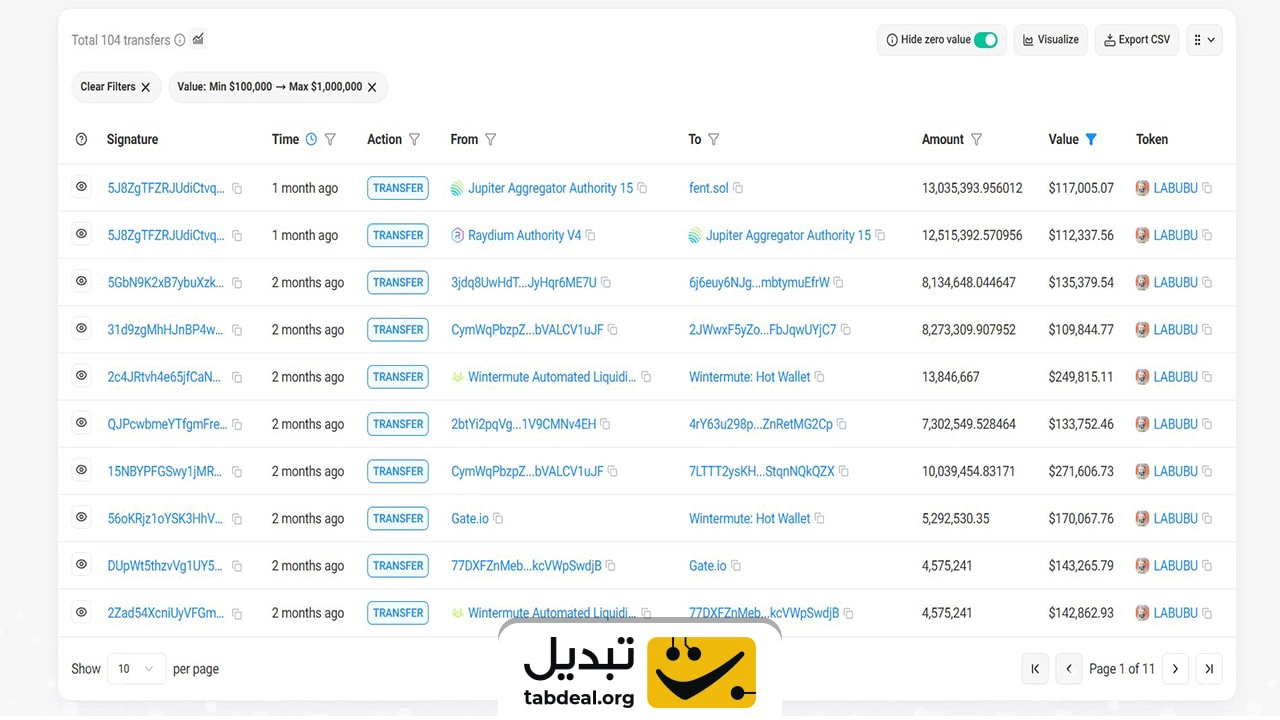
Task: Click the info icon next to Total 104 transfers
Action: pyautogui.click(x=180, y=40)
